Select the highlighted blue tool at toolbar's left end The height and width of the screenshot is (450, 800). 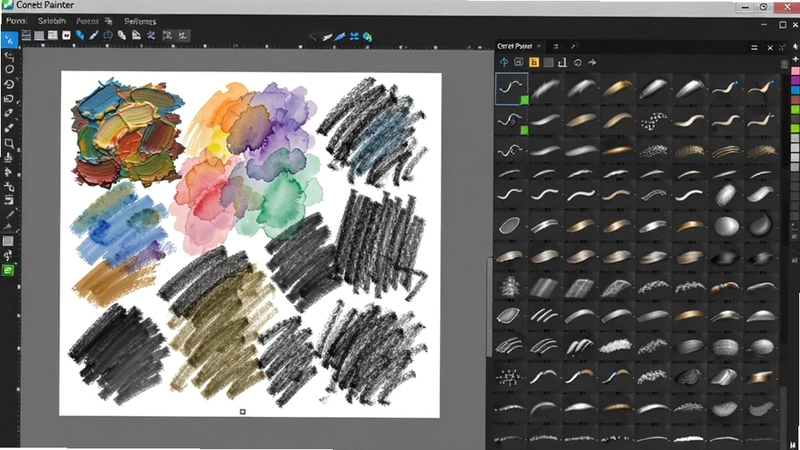coord(9,39)
